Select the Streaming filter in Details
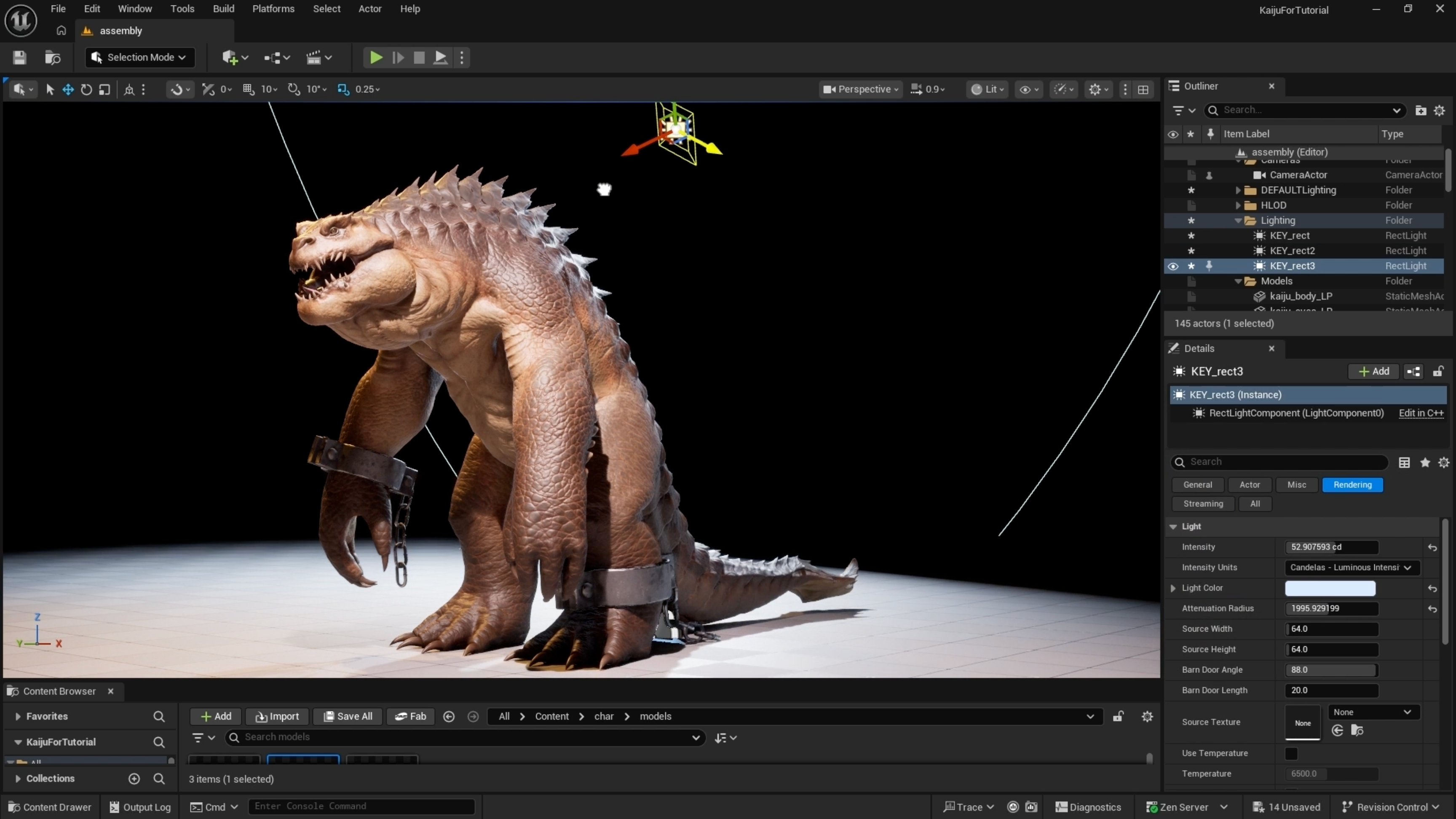Image resolution: width=1456 pixels, height=819 pixels. point(1203,504)
